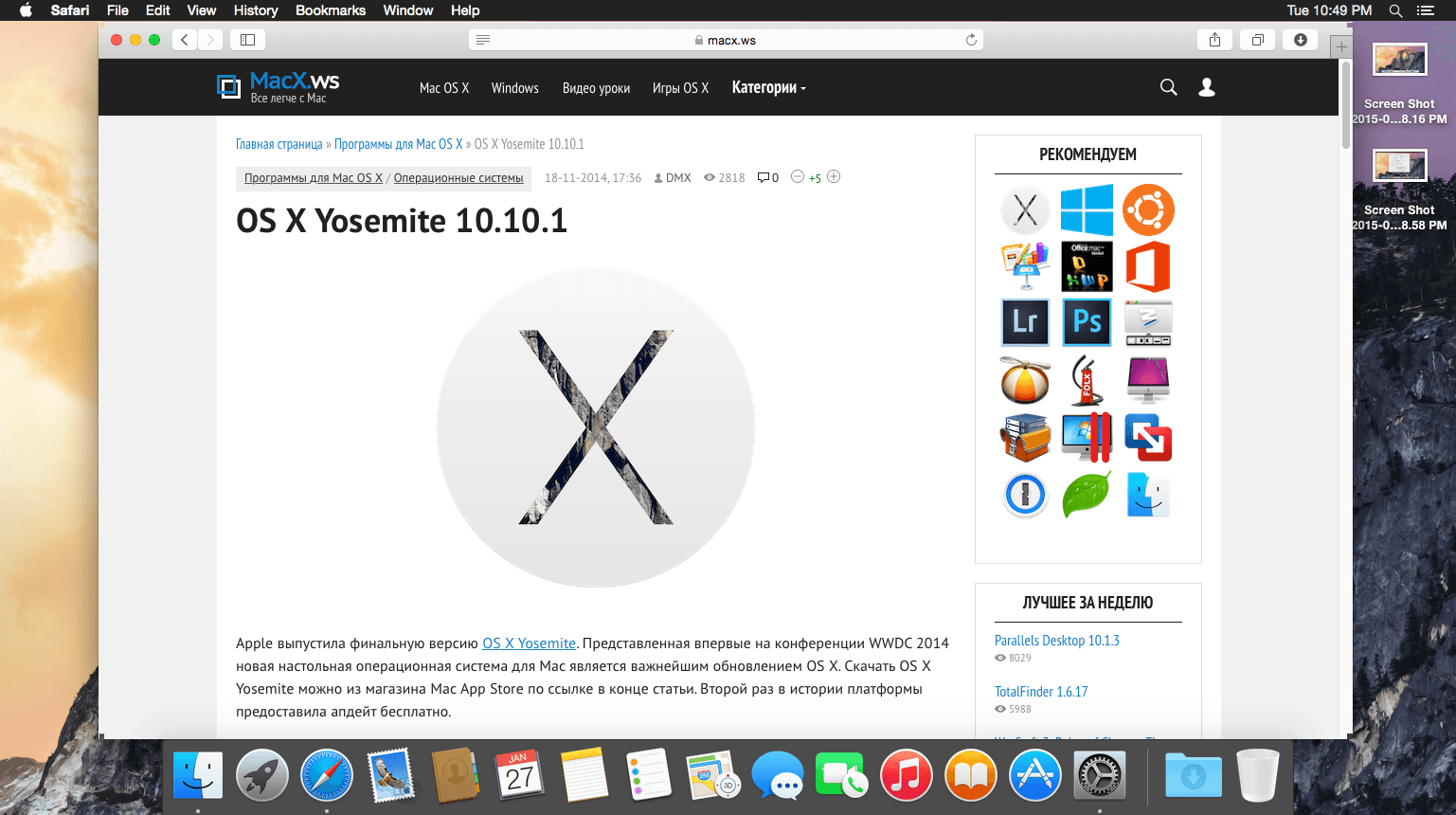Image resolution: width=1456 pixels, height=815 pixels.
Task: Open Notification Center in the menu bar
Action: tap(1426, 10)
